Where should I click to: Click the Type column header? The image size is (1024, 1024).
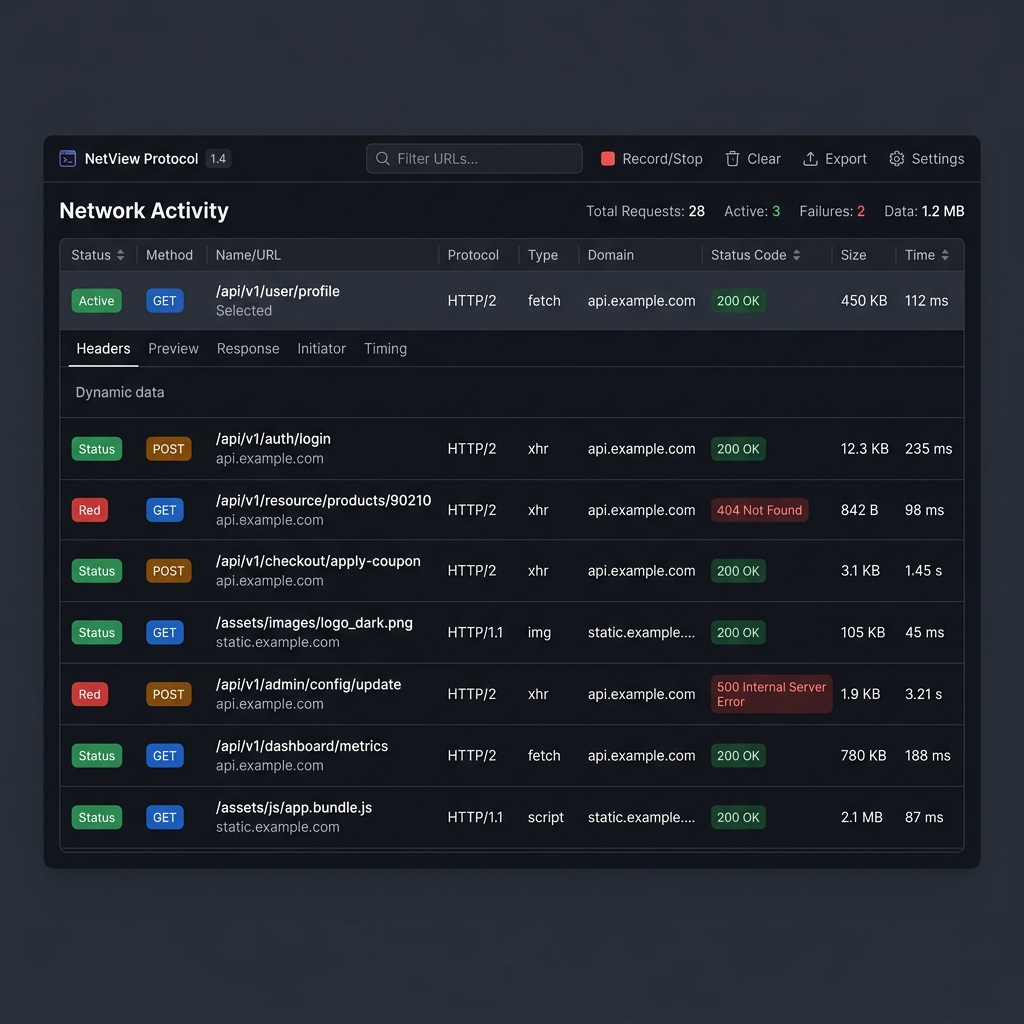pyautogui.click(x=543, y=255)
